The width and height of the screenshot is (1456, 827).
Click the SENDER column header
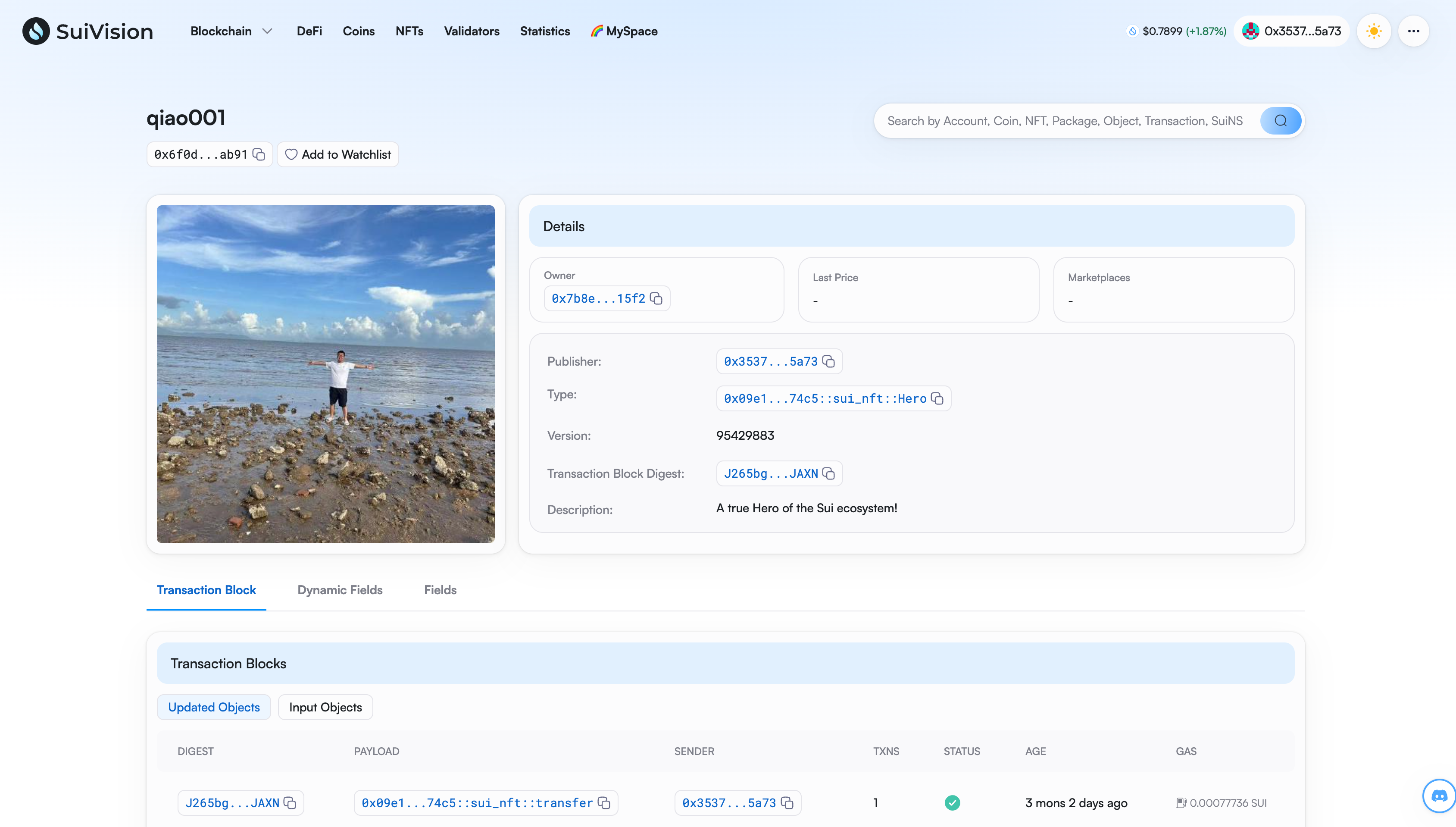click(694, 752)
